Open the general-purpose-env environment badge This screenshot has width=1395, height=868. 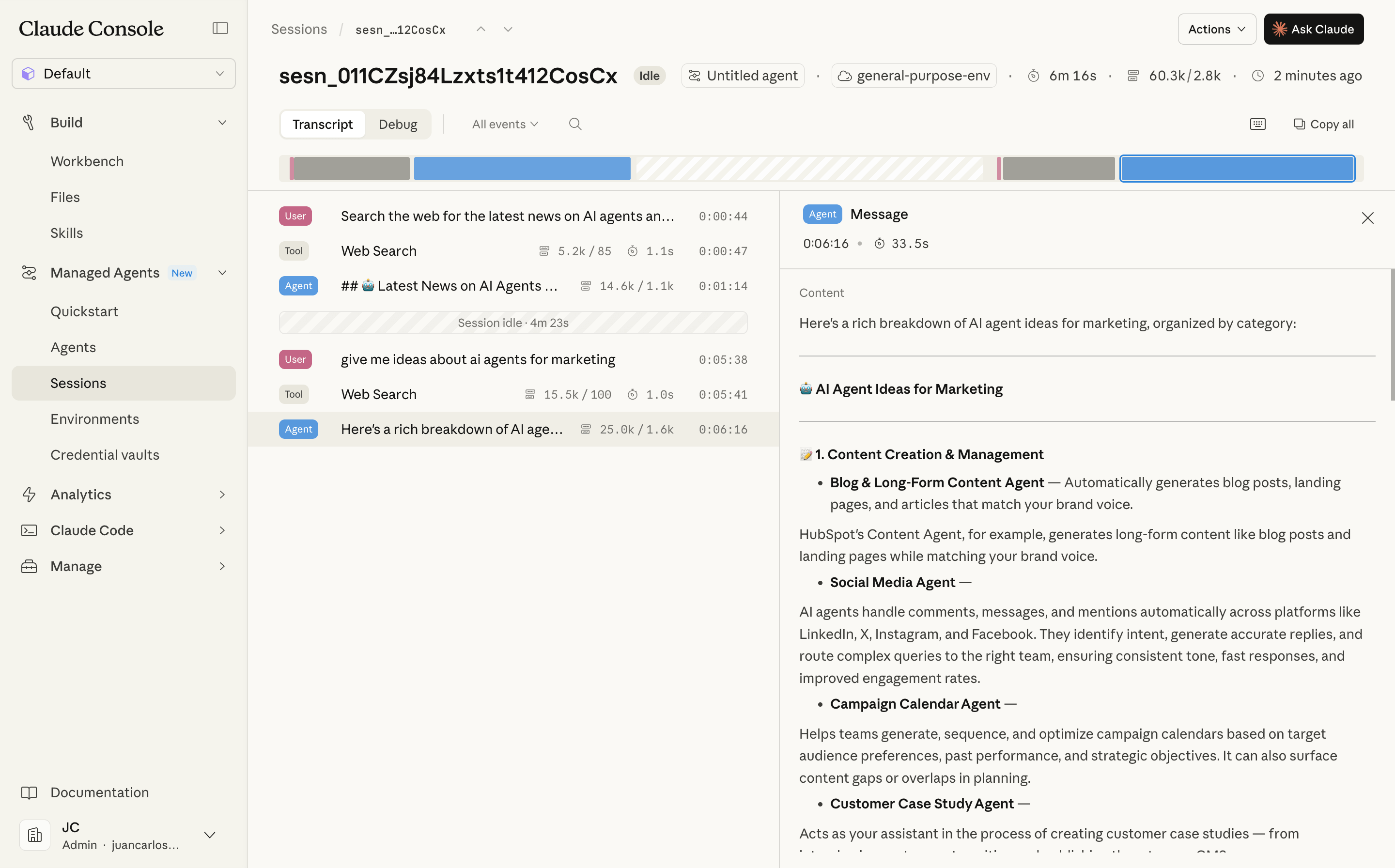(x=914, y=75)
